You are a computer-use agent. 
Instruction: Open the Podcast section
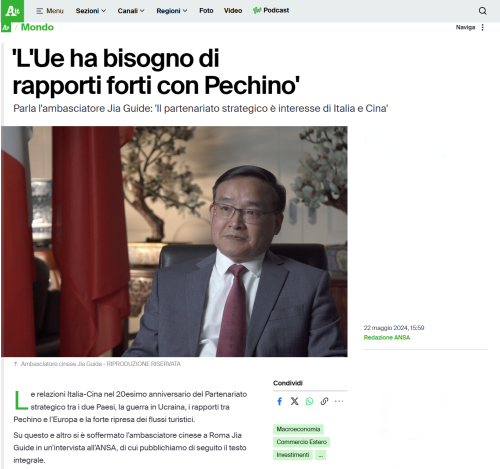271,11
